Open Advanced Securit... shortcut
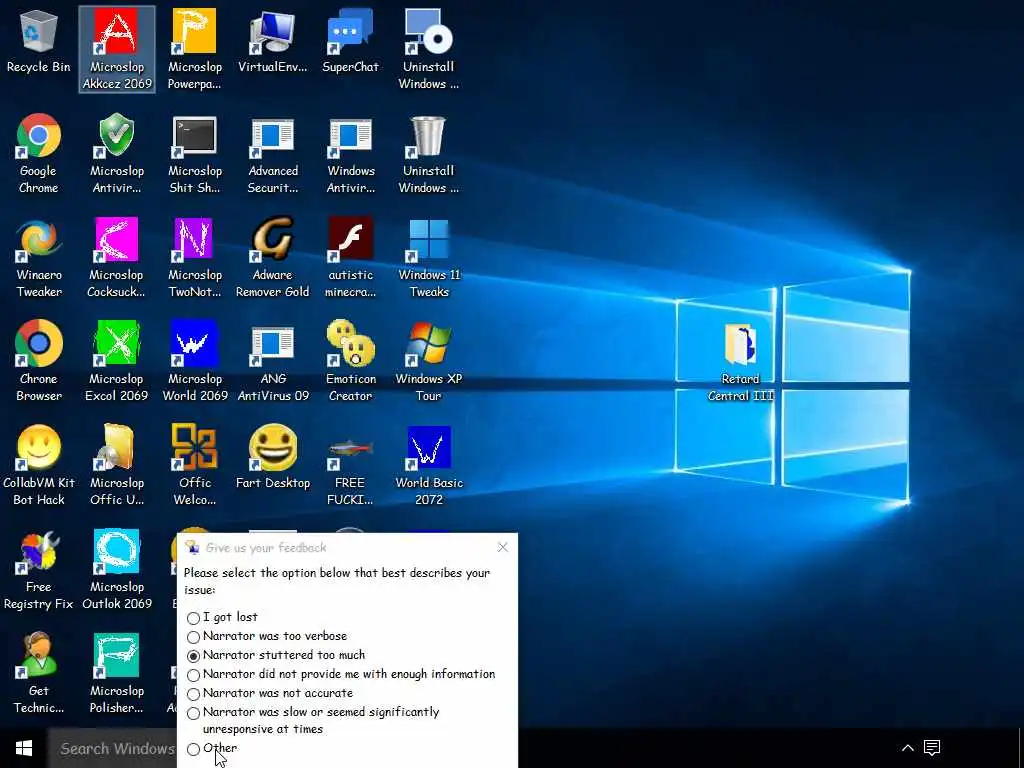Screen dimensions: 1024x768 click(x=272, y=154)
